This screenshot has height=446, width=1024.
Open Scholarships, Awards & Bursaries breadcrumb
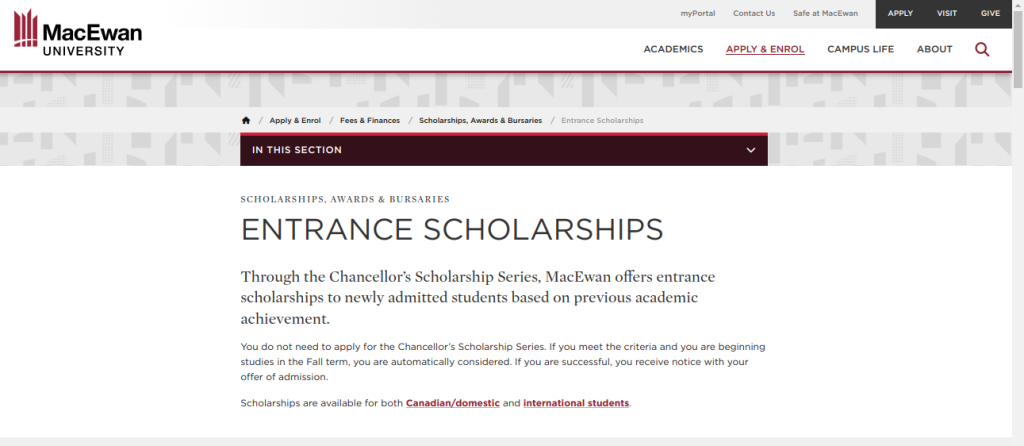(x=480, y=120)
